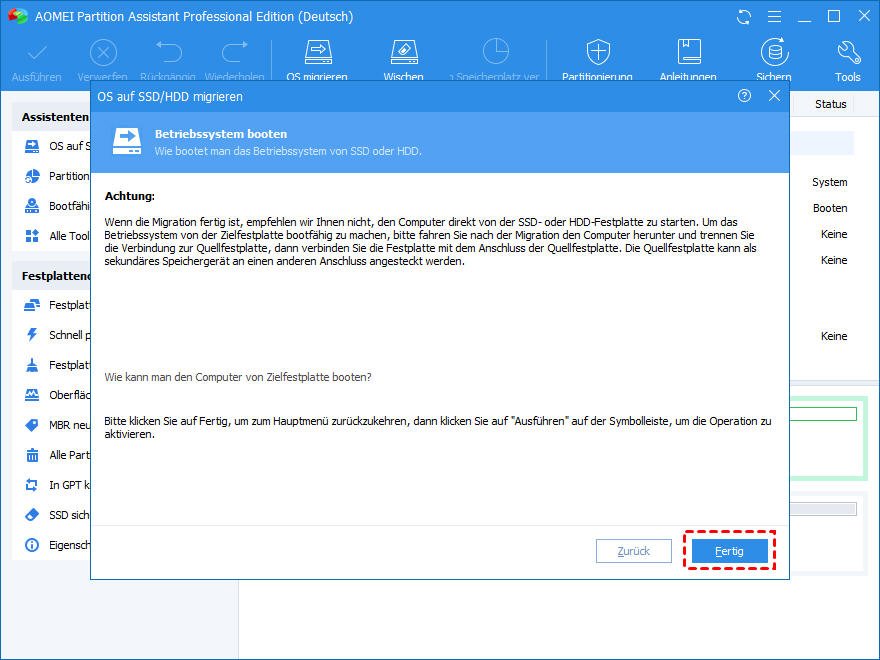Screen dimensions: 880x660
Task: Click the Alle Partitionen löschen trash icon
Action: [32, 455]
